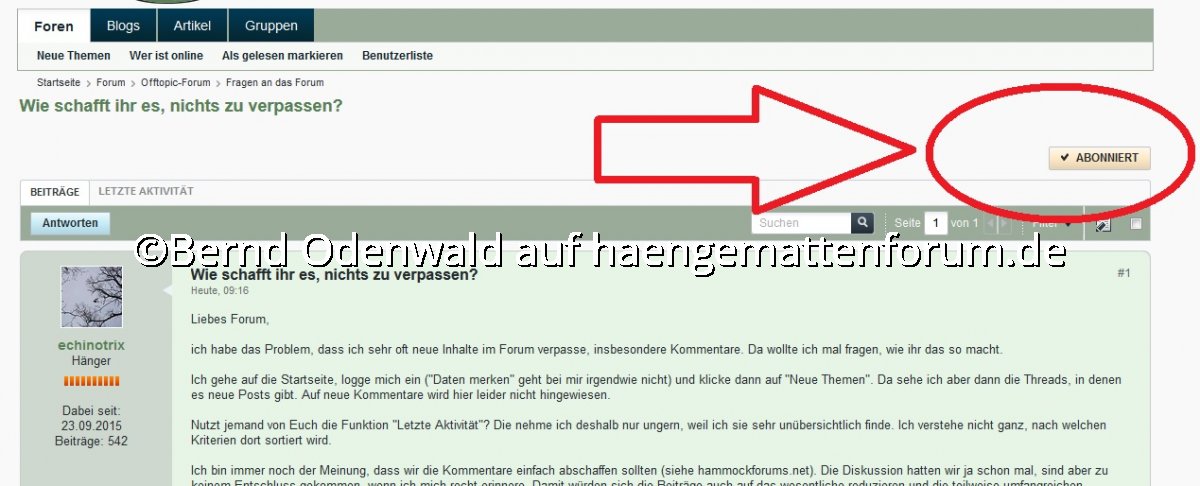Switch to the Blogs tab
This screenshot has width=1200, height=486.
[123, 26]
